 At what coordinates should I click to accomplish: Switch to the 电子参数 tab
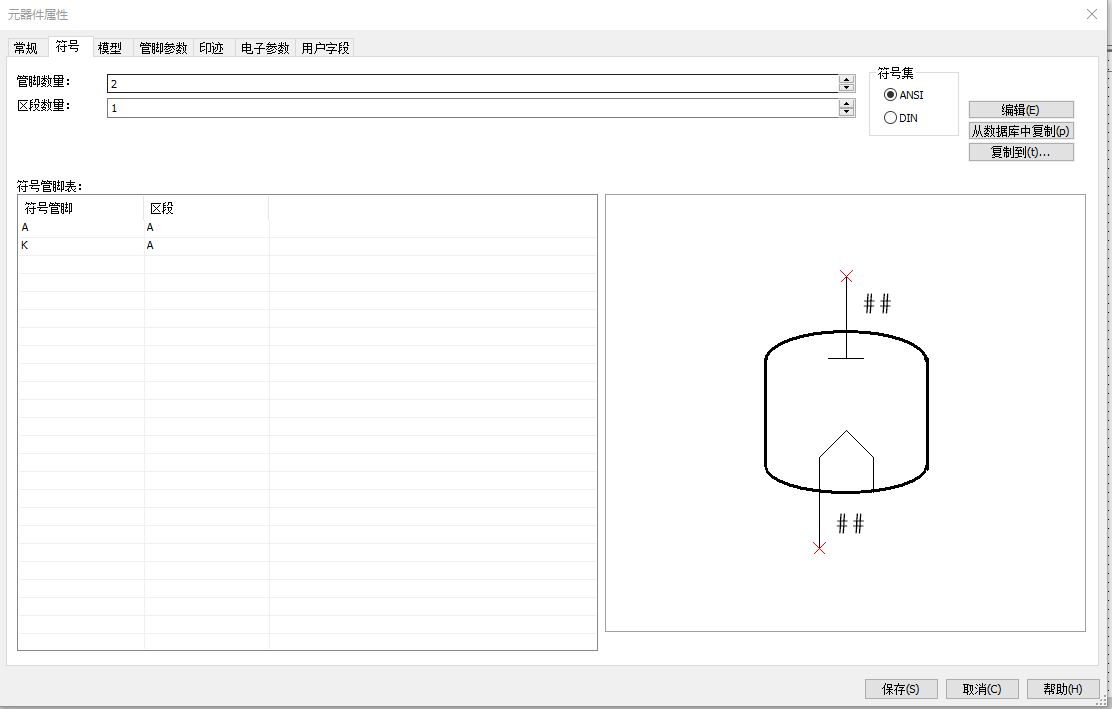click(x=265, y=48)
